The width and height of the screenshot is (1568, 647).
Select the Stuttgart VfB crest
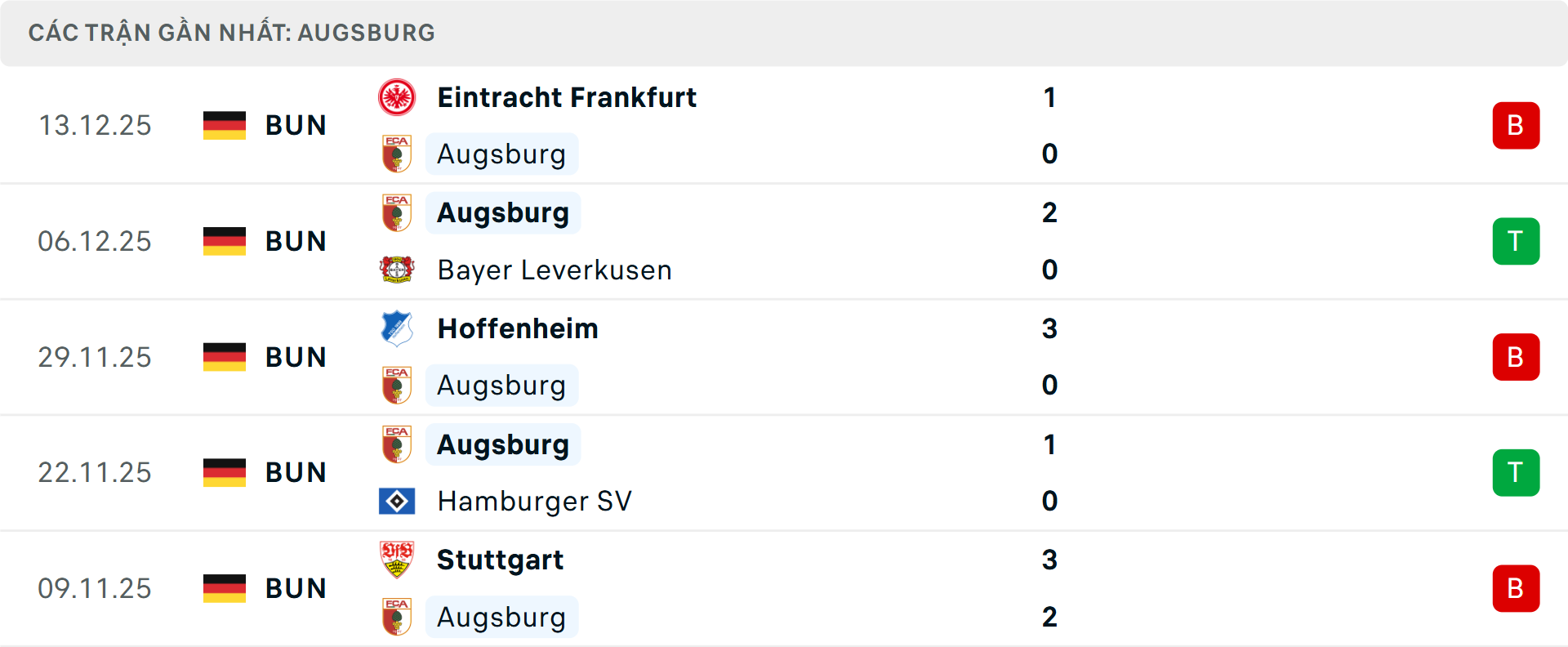(x=398, y=560)
